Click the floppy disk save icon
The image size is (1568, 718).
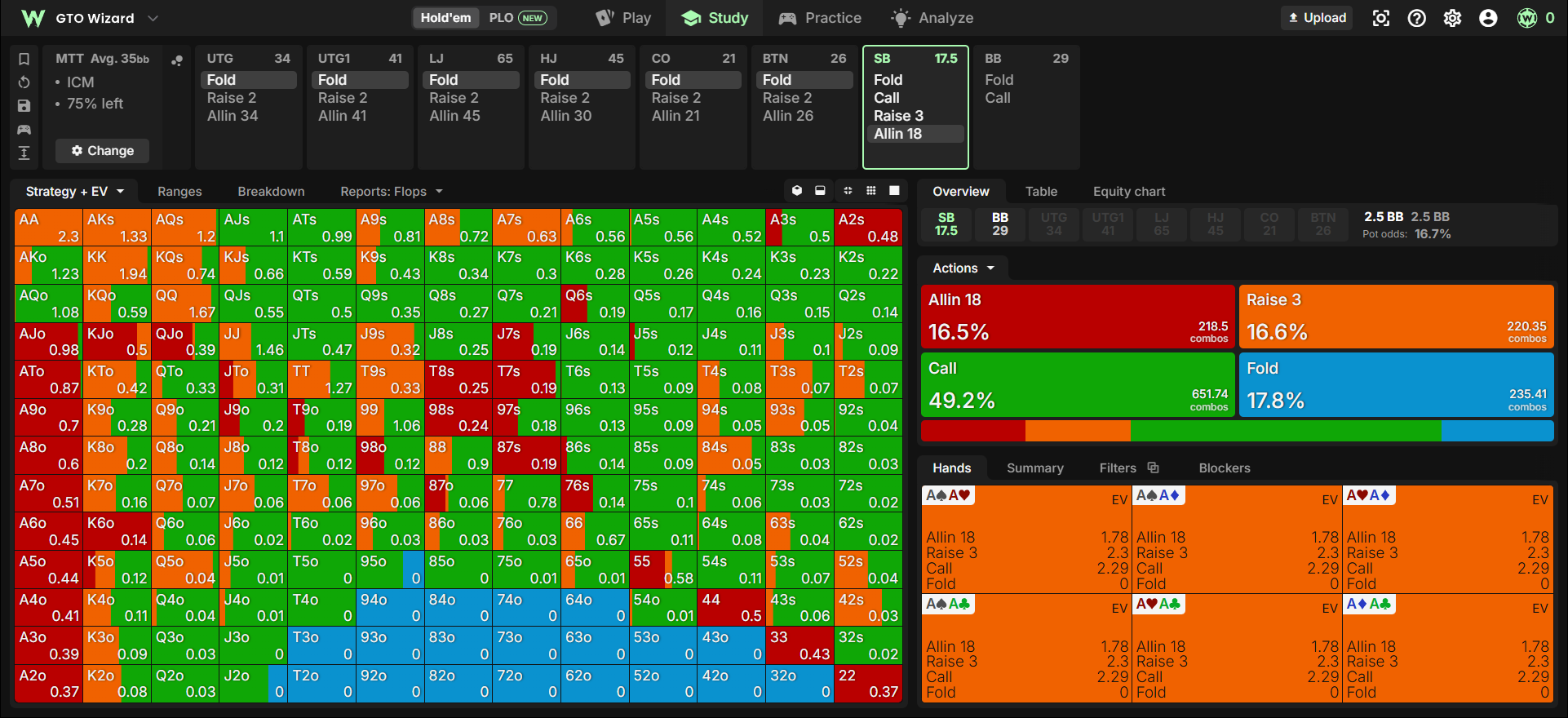click(x=24, y=106)
